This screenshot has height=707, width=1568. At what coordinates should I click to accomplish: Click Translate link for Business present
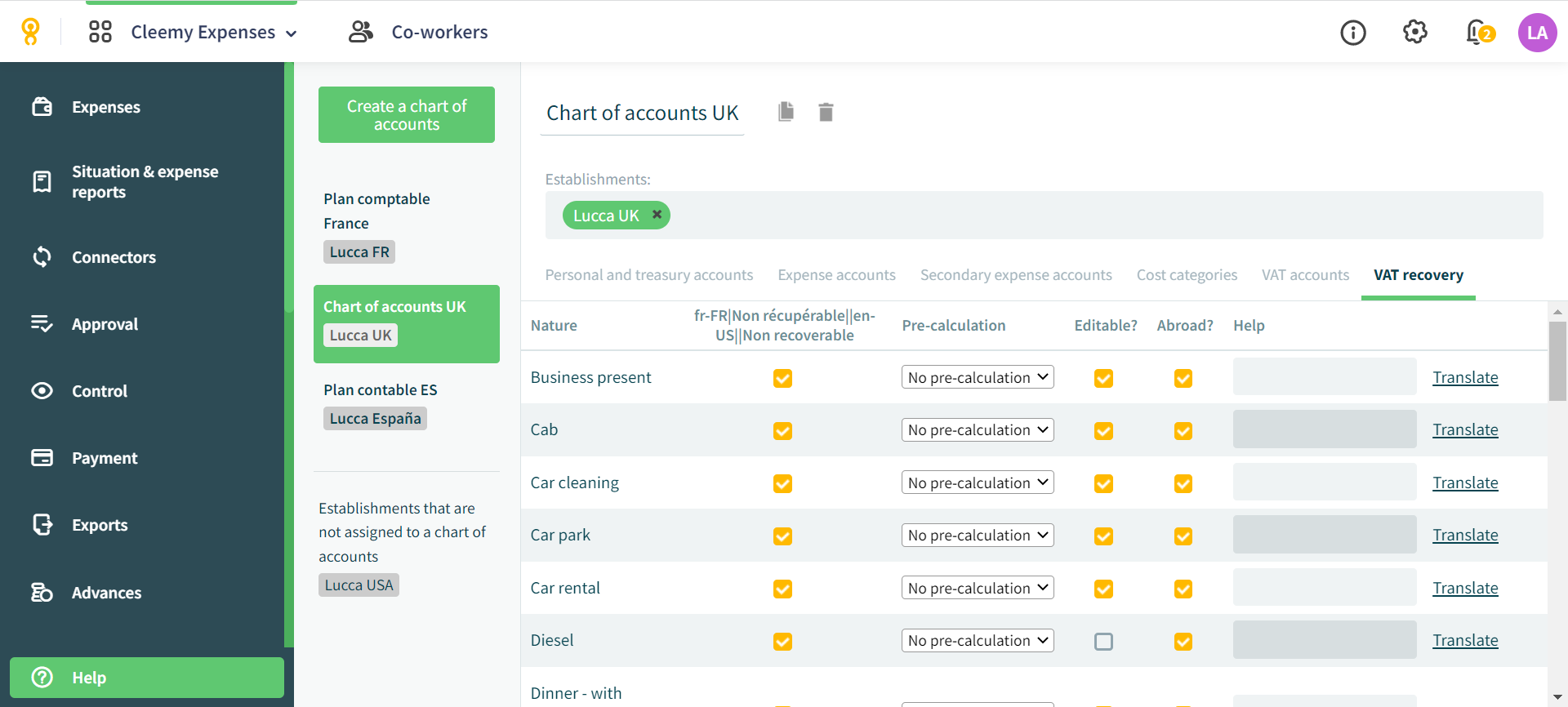click(1465, 377)
